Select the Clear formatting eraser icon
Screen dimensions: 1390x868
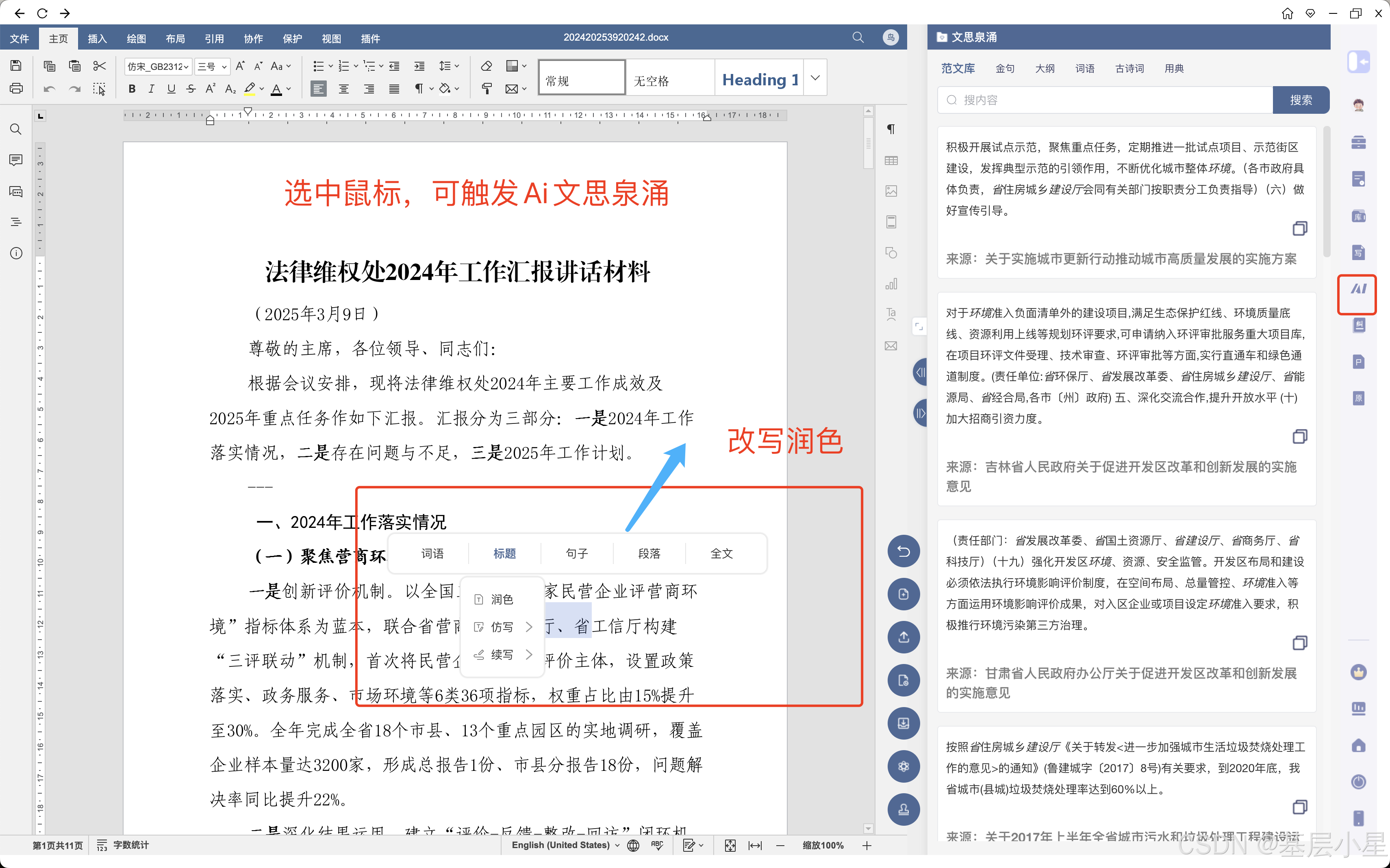click(486, 66)
